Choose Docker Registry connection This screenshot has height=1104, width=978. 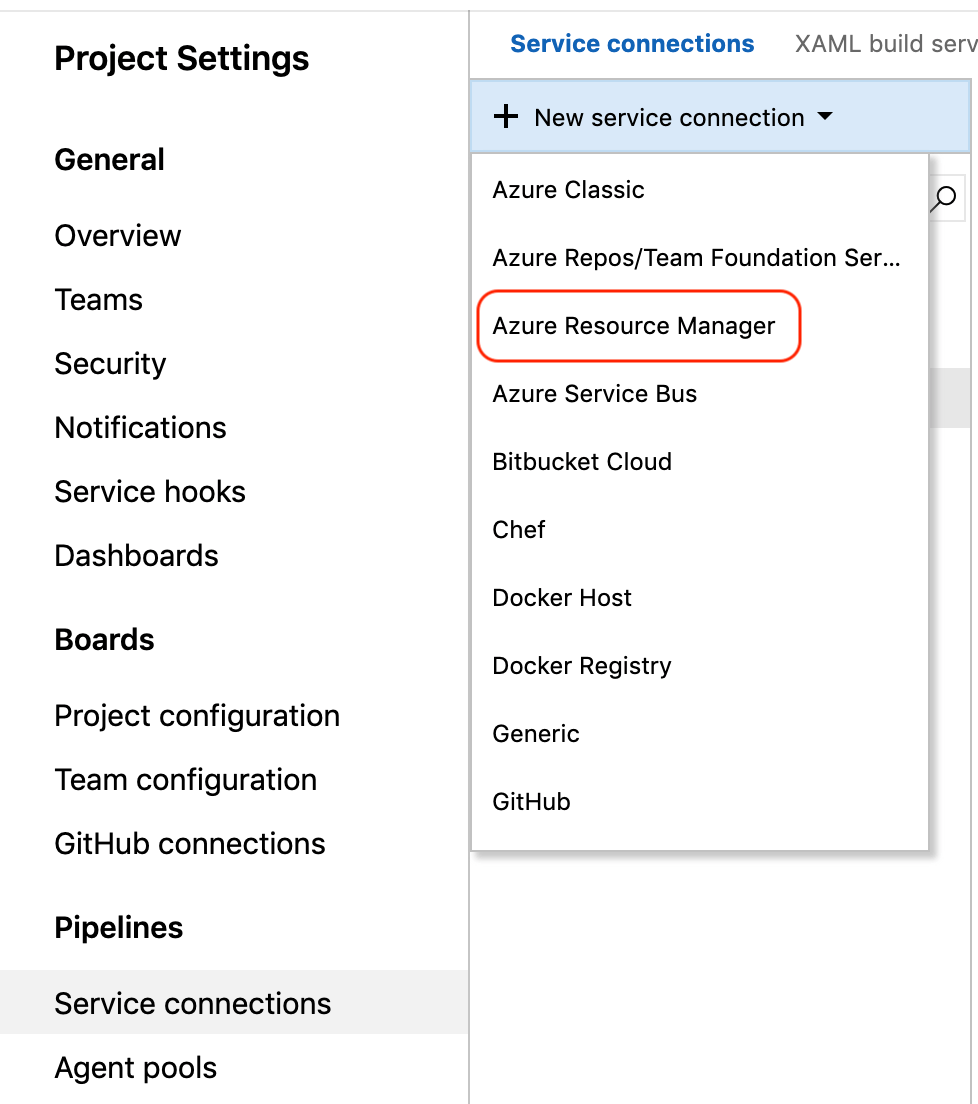(x=582, y=666)
